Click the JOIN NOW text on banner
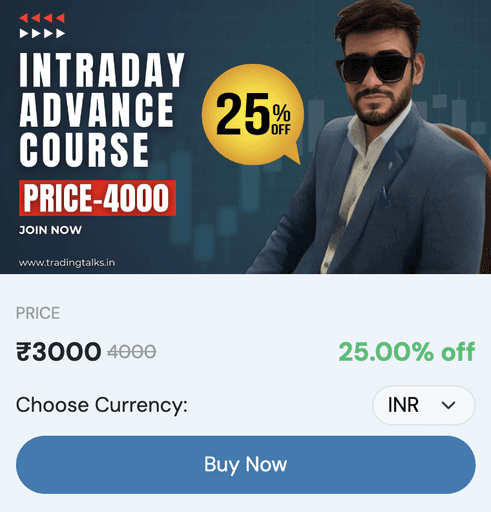This screenshot has width=491, height=512. pos(50,230)
